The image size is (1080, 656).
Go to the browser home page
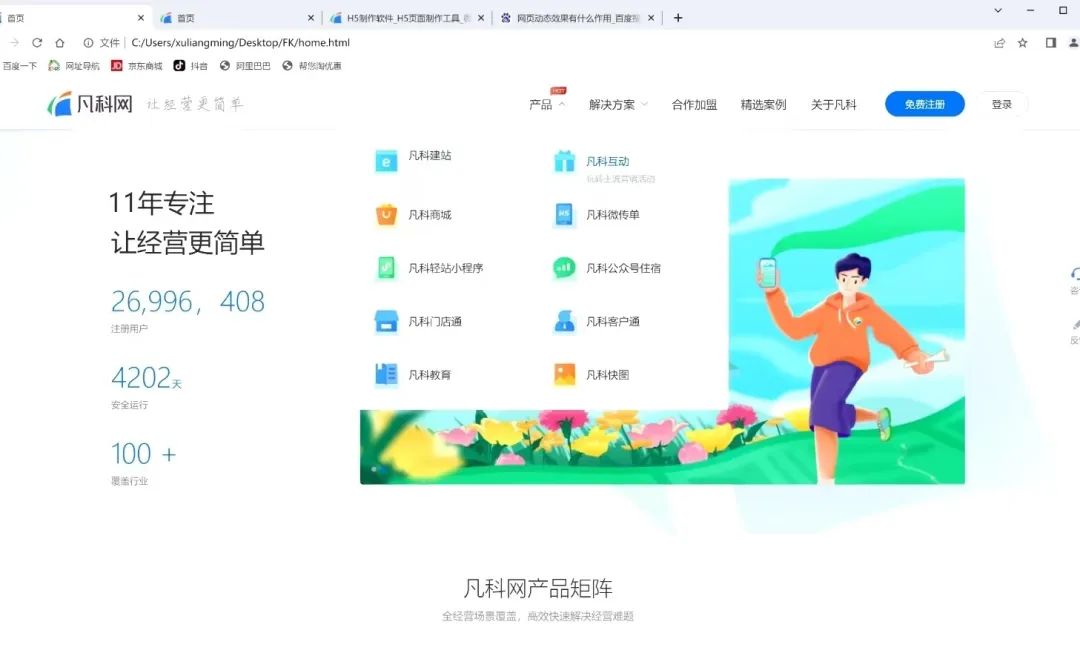click(60, 43)
